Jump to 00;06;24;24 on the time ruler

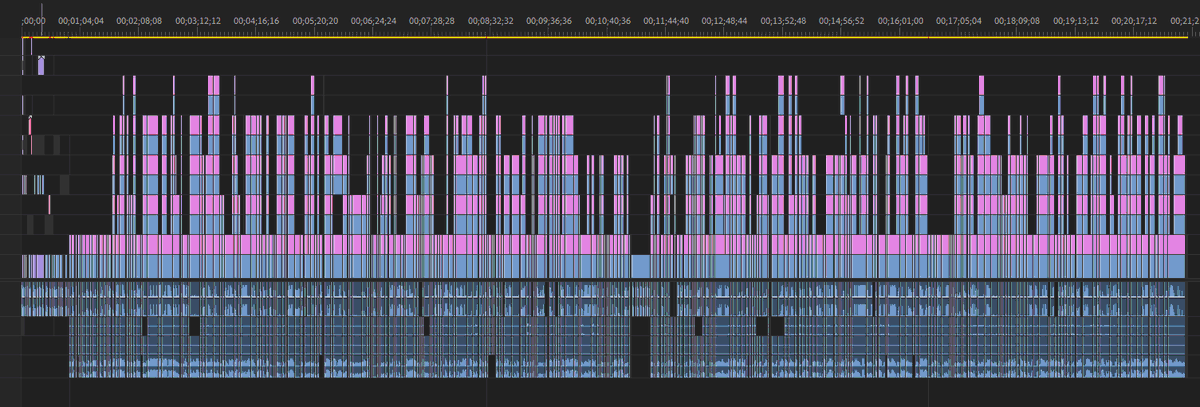374,20
